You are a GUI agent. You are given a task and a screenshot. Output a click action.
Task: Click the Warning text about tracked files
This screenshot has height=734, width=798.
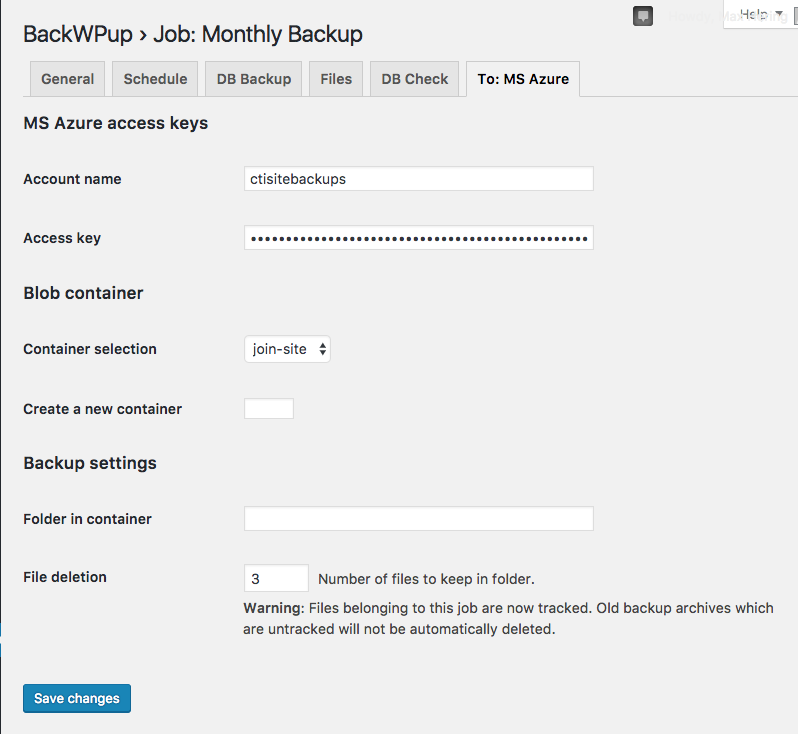coord(508,618)
